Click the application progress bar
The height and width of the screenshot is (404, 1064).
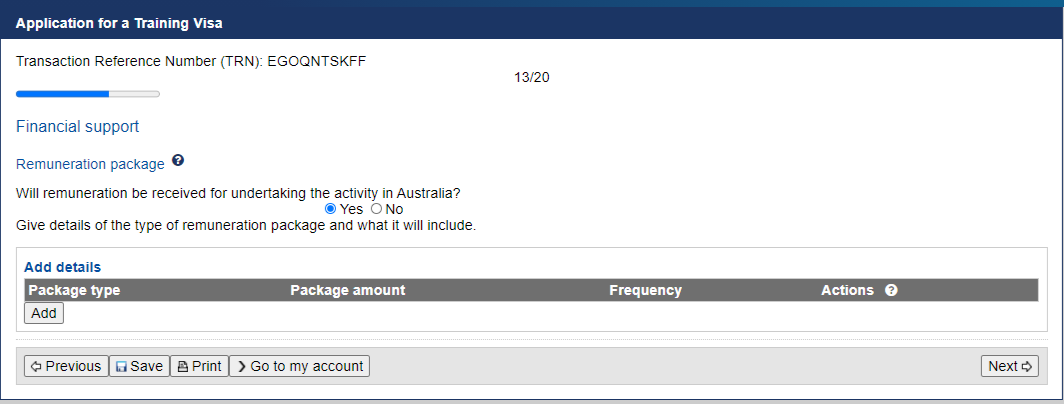88,94
